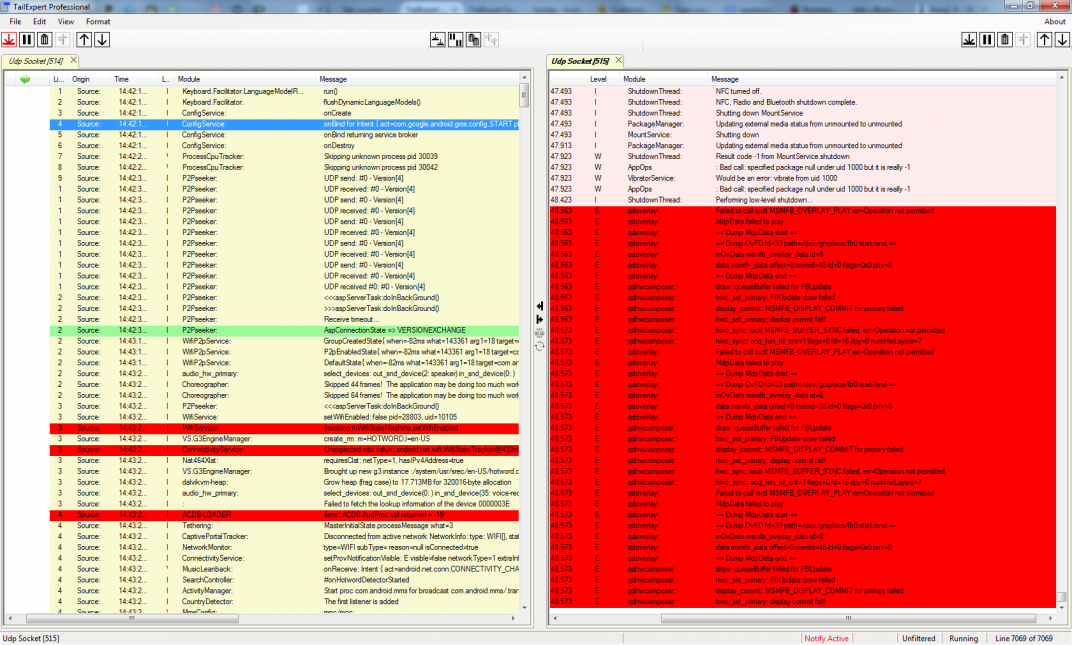Screen dimensions: 1072x645
Task: Click the down arrow in right toolbar
Action: coord(1062,39)
